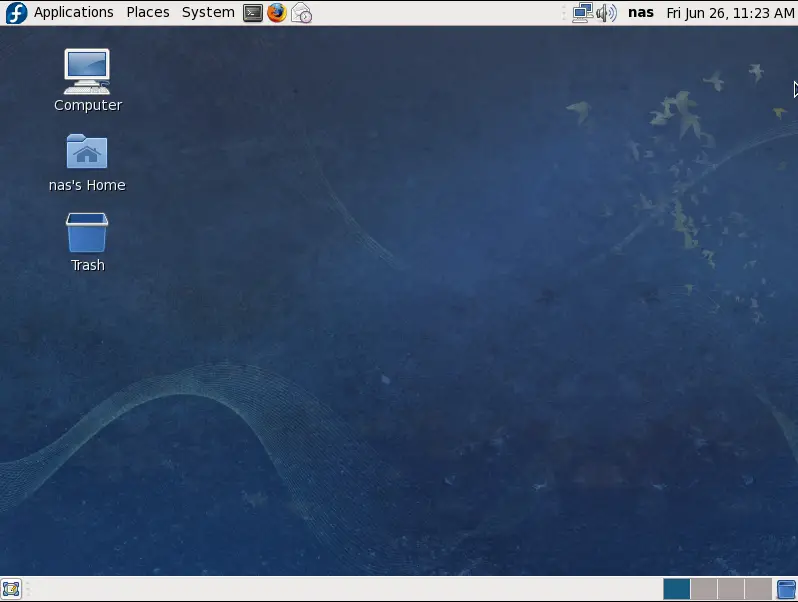Open the Applications menu
Viewport: 798px width, 602px height.
point(73,13)
